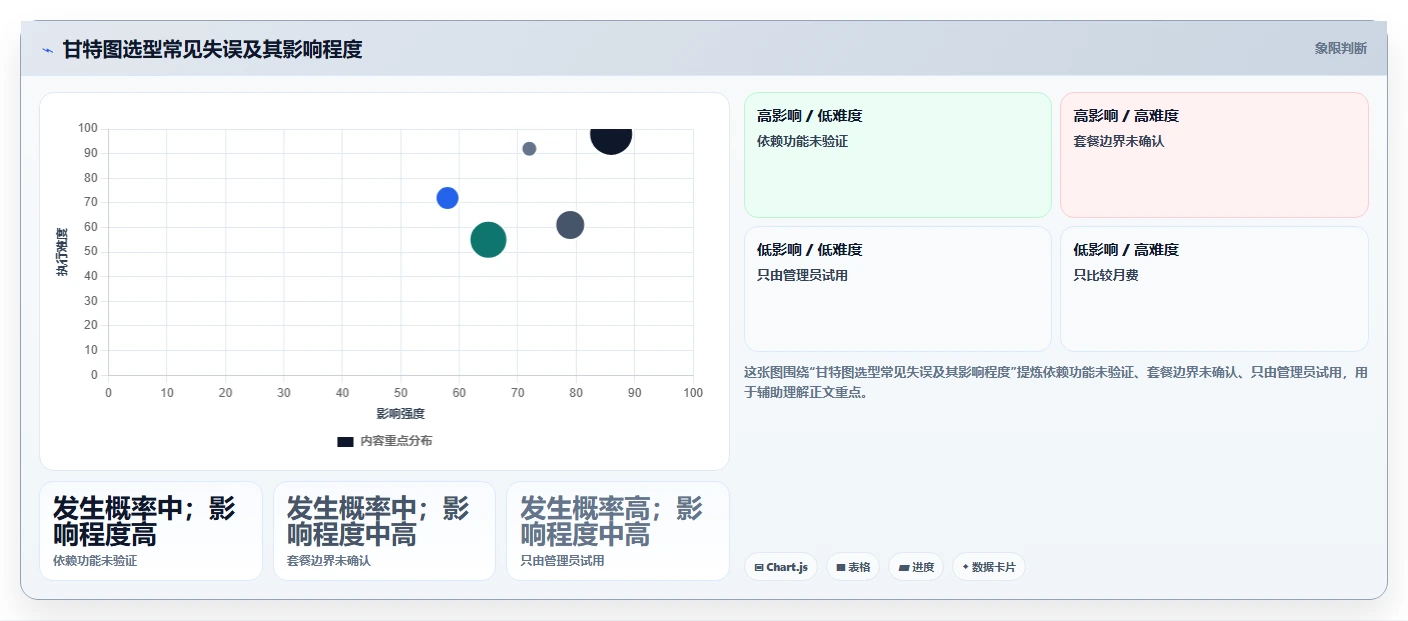The height and width of the screenshot is (621, 1408).
Task: Click the 影响强度 axis label
Action: tap(400, 414)
